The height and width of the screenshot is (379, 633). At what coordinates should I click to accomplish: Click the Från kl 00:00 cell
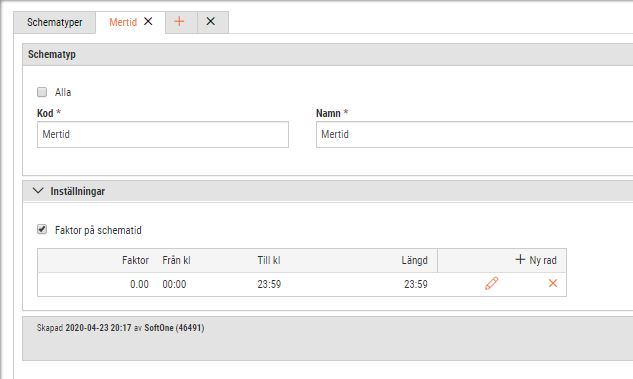pyautogui.click(x=174, y=284)
